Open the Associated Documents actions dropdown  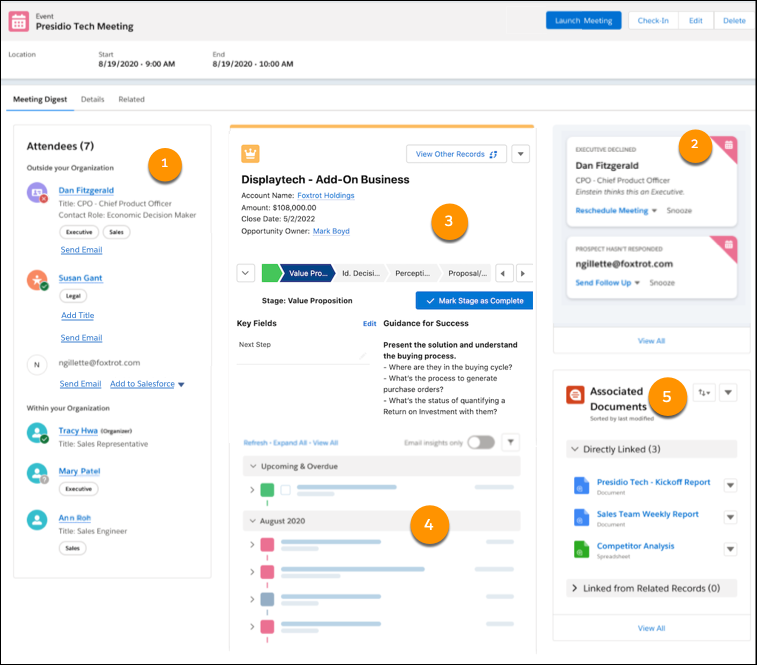tap(728, 393)
